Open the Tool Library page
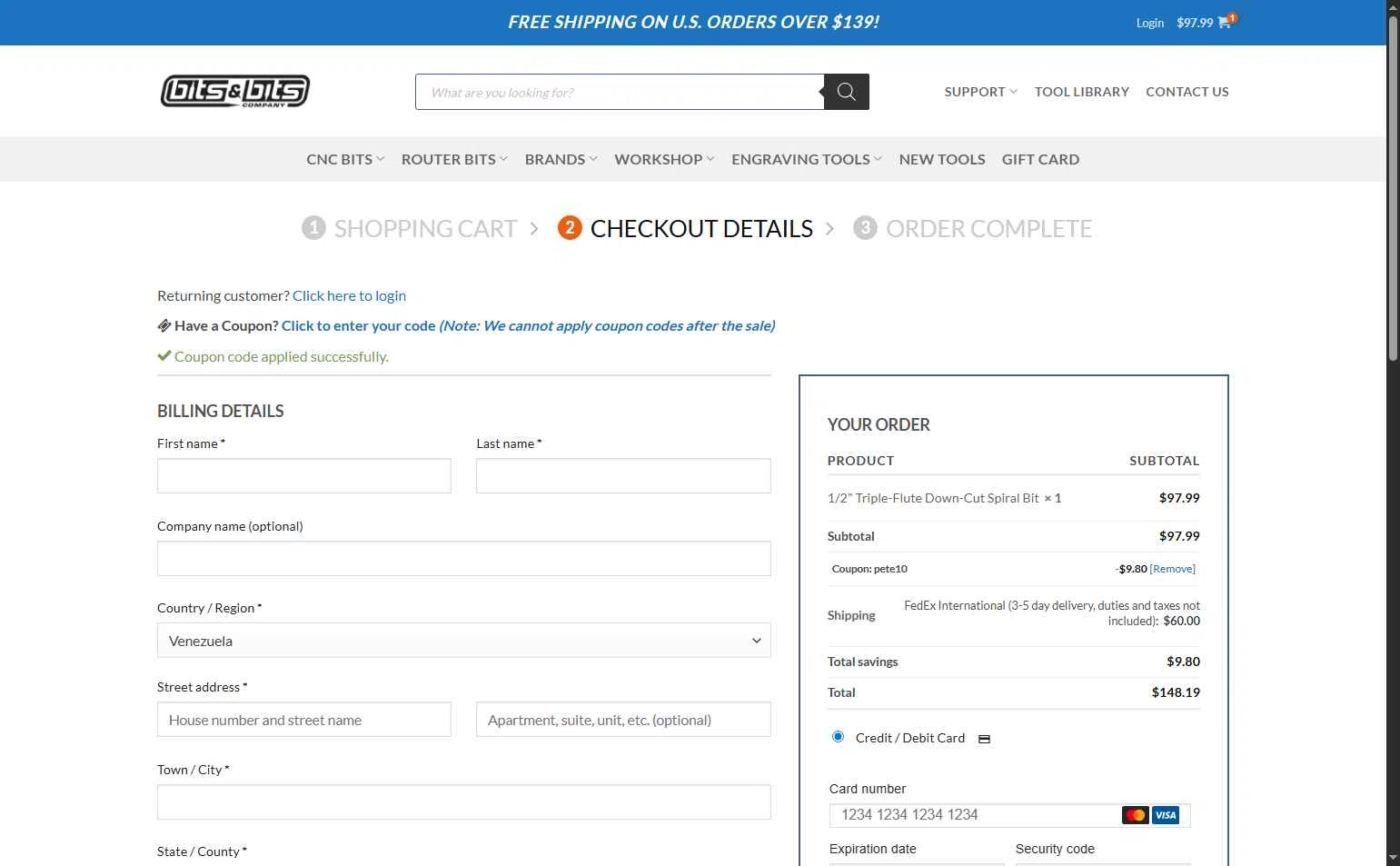Image resolution: width=1400 pixels, height=866 pixels. 1081,92
